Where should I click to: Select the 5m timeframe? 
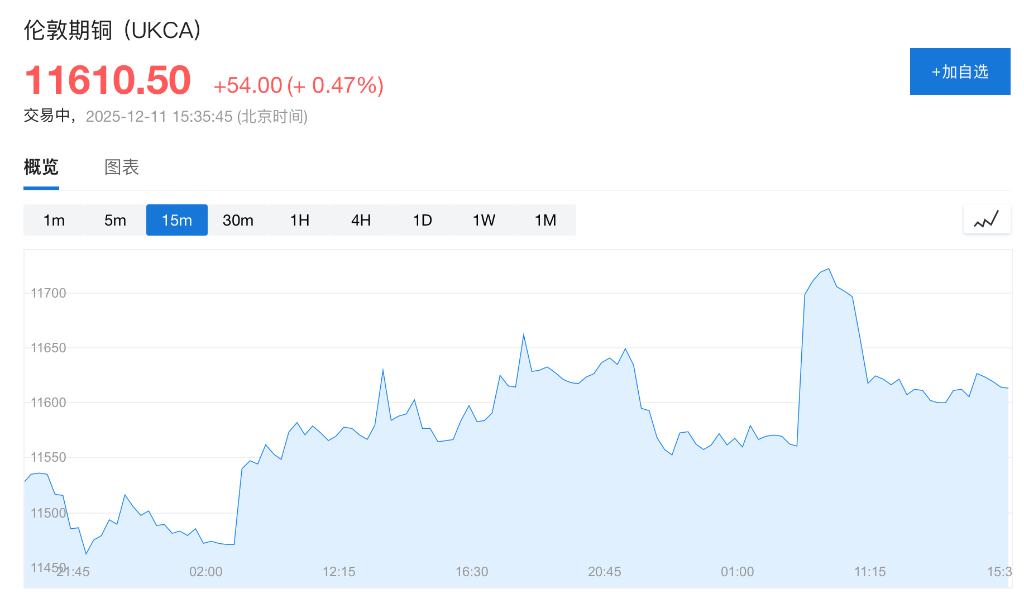coord(115,220)
